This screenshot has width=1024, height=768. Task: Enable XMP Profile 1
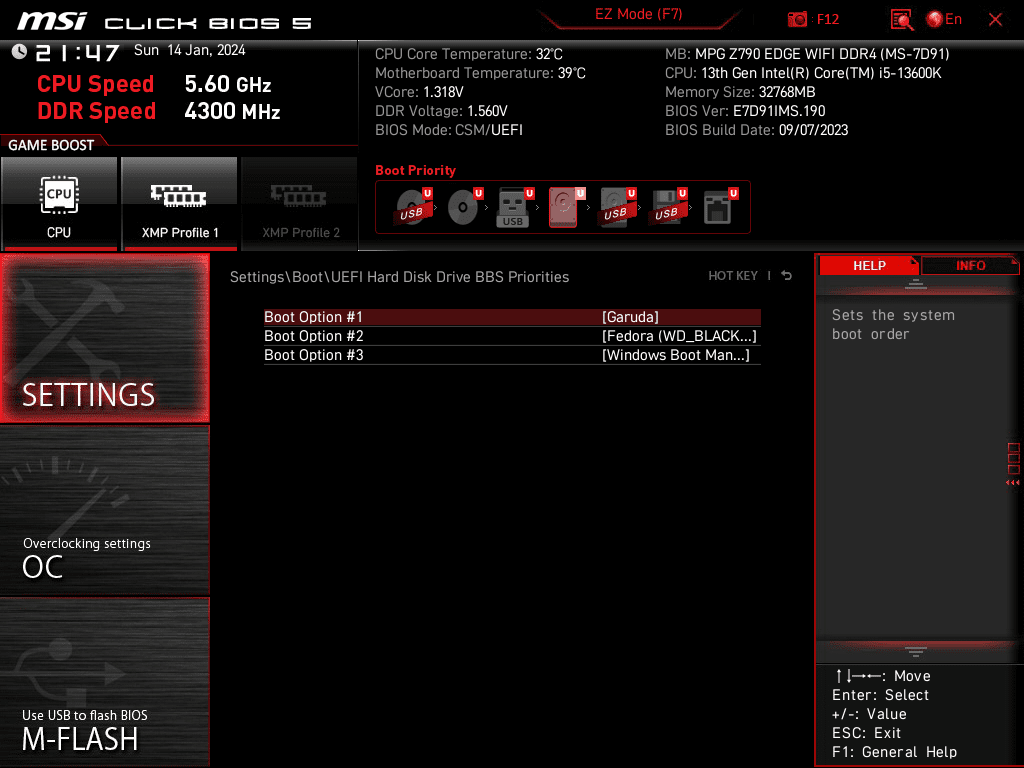(180, 204)
